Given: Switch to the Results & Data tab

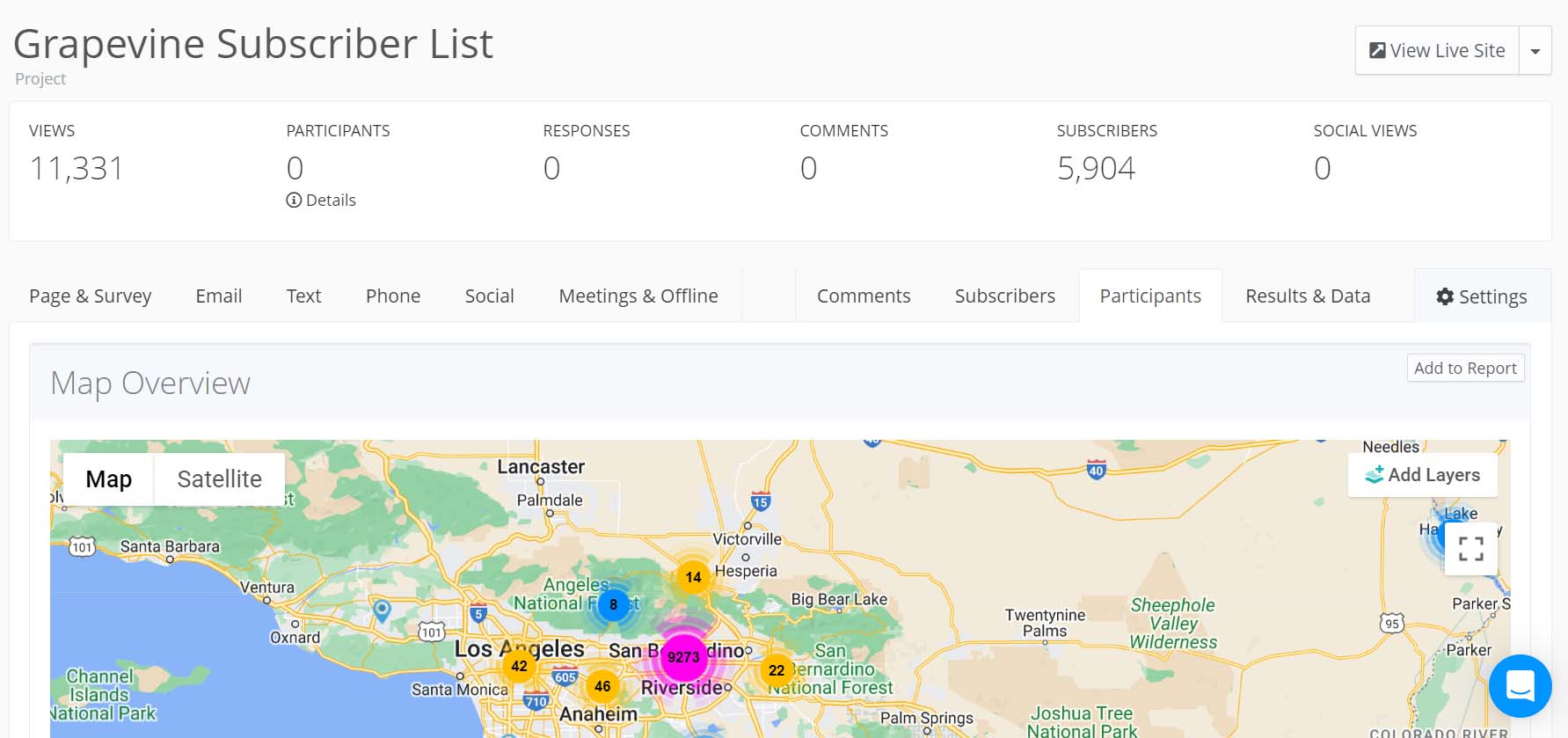Looking at the screenshot, I should 1307,296.
